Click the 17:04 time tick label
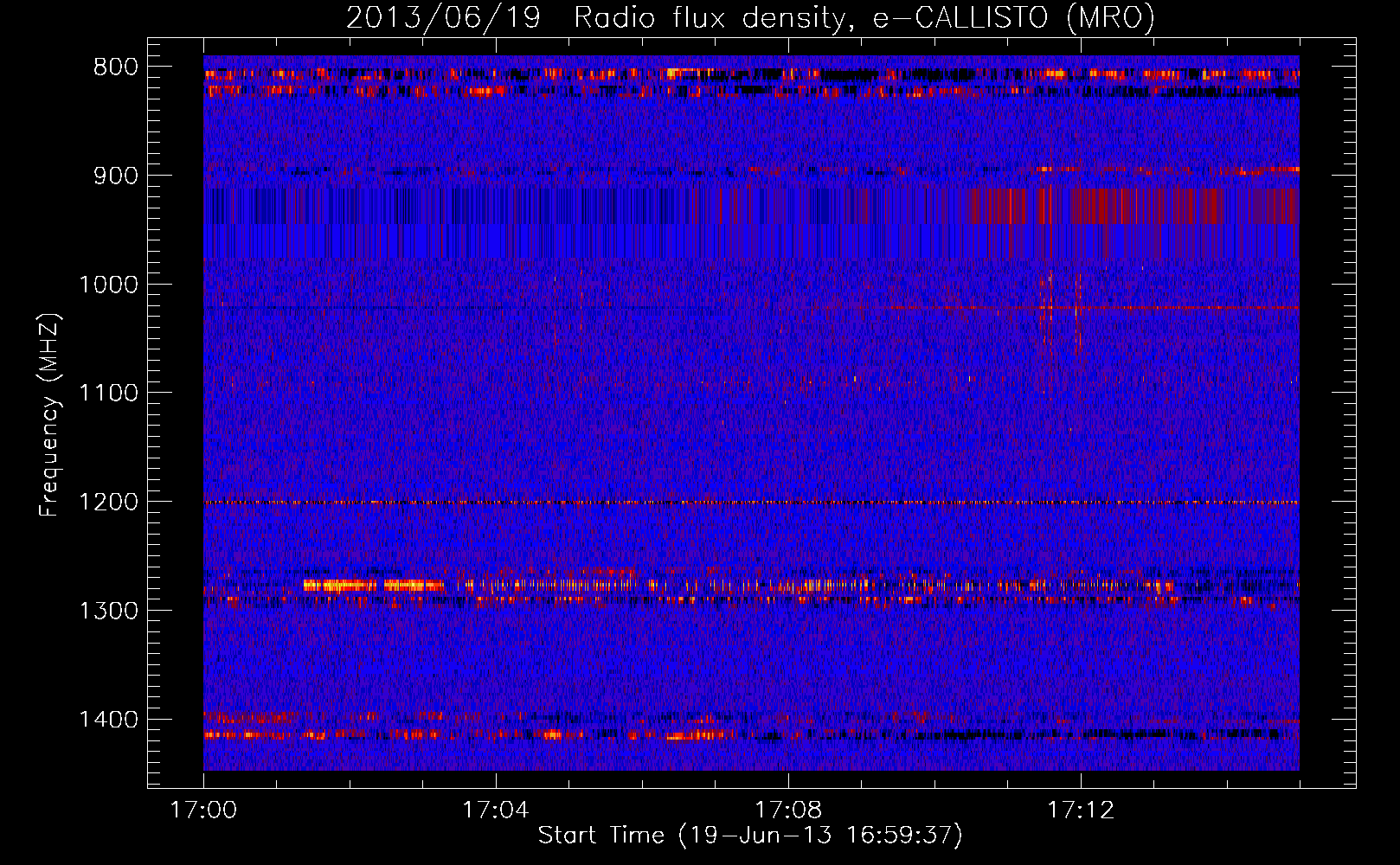This screenshot has height=865, width=1400. pyautogui.click(x=495, y=811)
